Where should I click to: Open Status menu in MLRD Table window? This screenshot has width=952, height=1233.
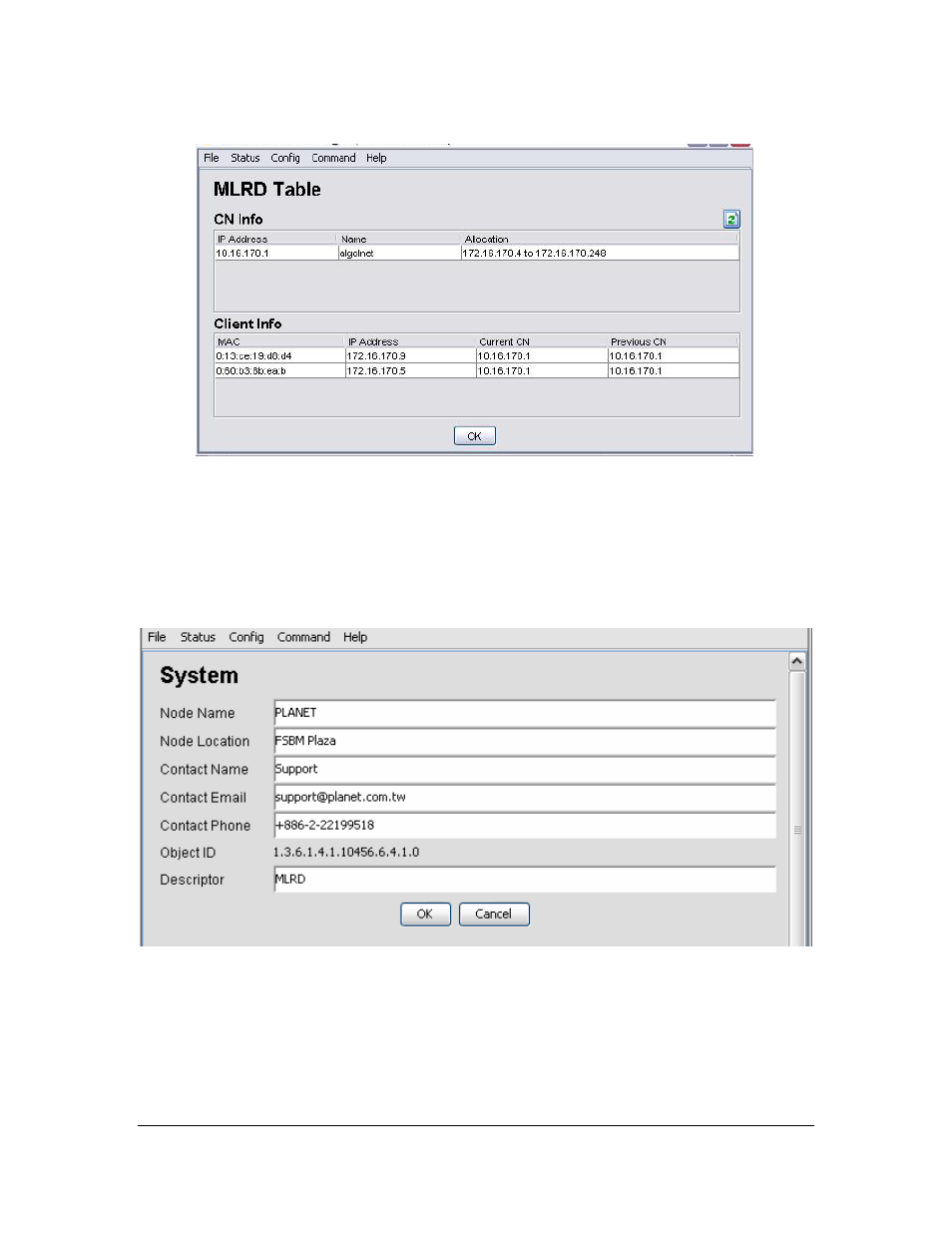(x=244, y=158)
